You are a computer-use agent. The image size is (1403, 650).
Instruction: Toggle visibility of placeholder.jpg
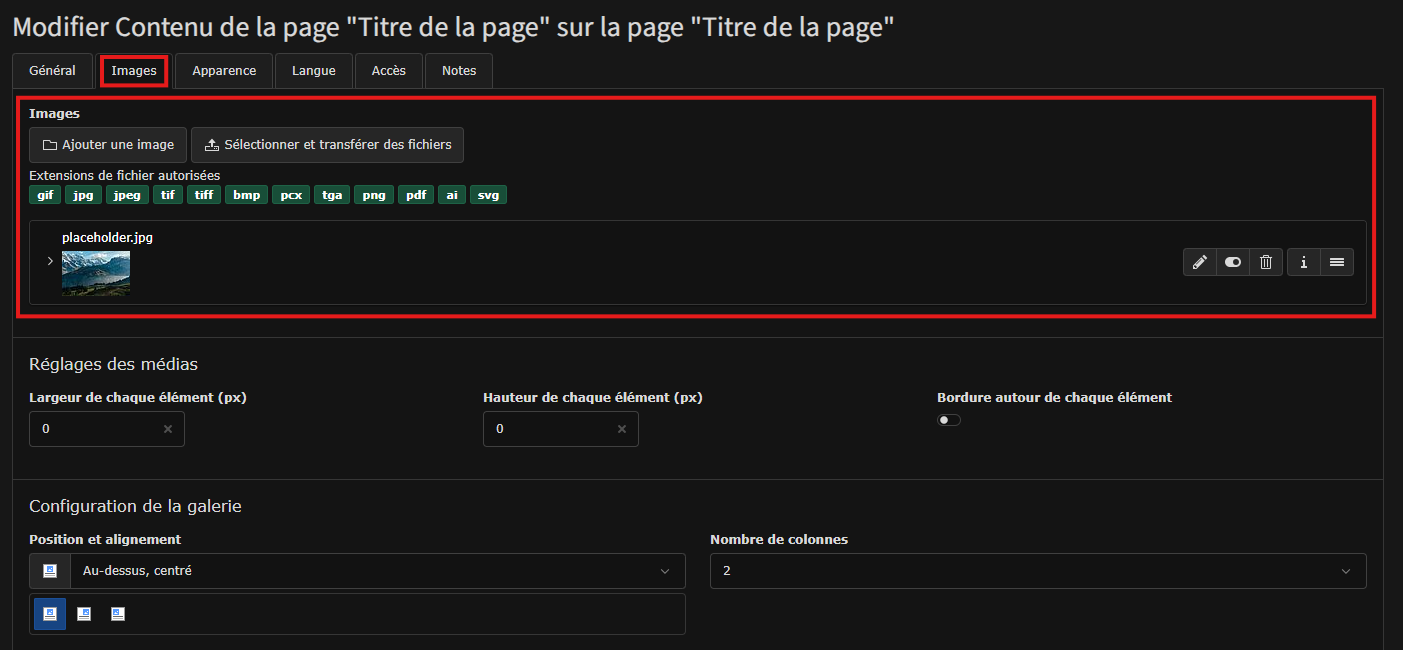(1233, 262)
